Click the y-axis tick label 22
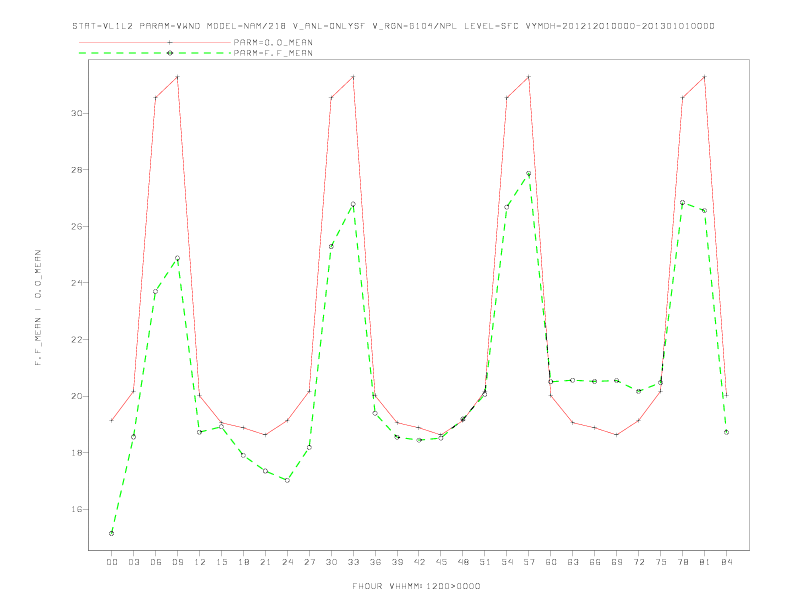Viewport: 792px width, 612px height. [76, 339]
